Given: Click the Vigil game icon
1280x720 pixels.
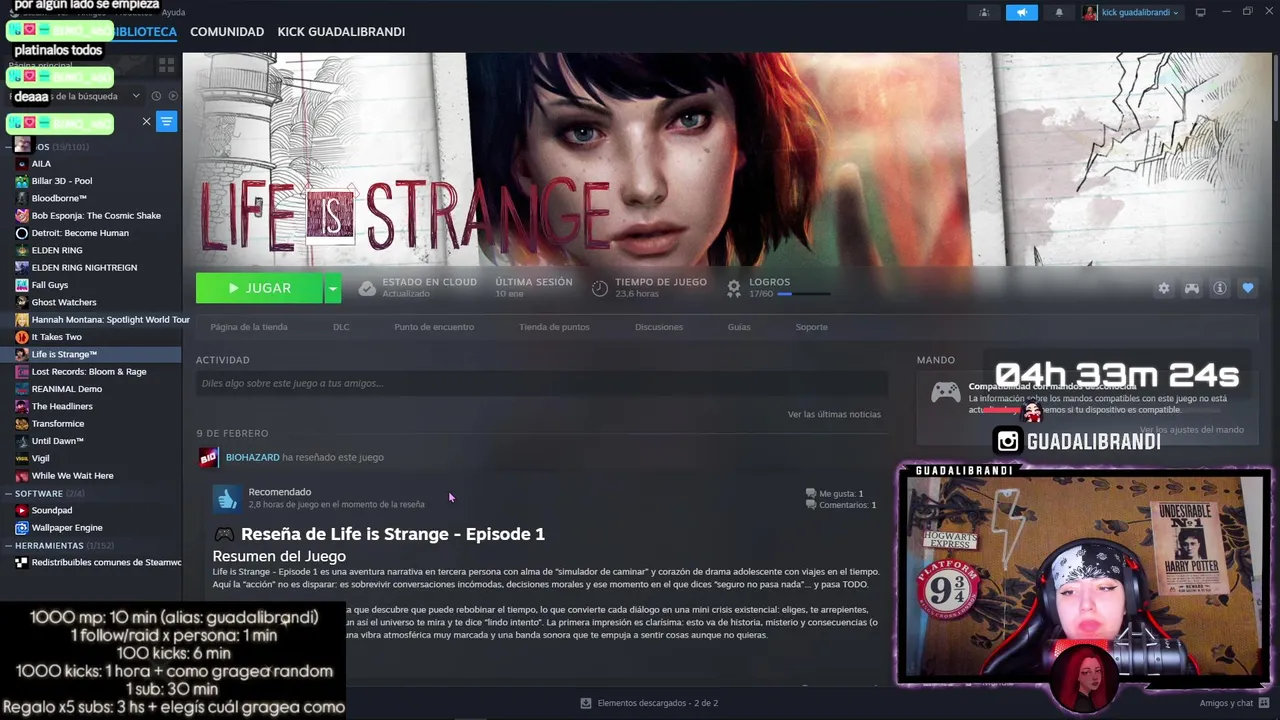Looking at the screenshot, I should (22, 458).
